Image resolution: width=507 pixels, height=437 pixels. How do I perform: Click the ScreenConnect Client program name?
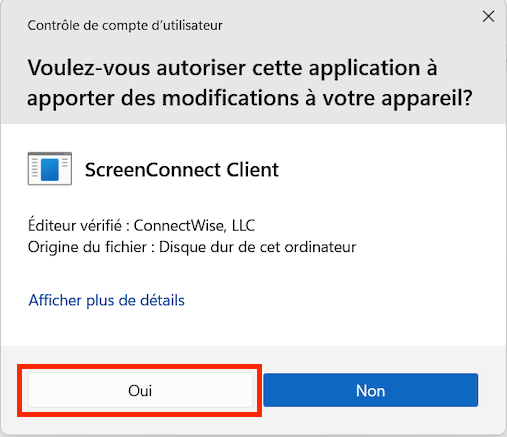[182, 170]
